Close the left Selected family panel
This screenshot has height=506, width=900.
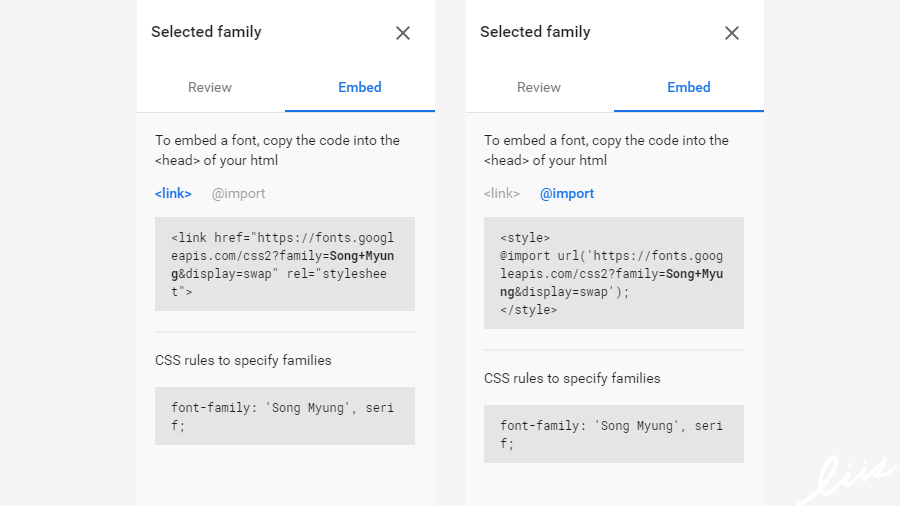(x=403, y=33)
